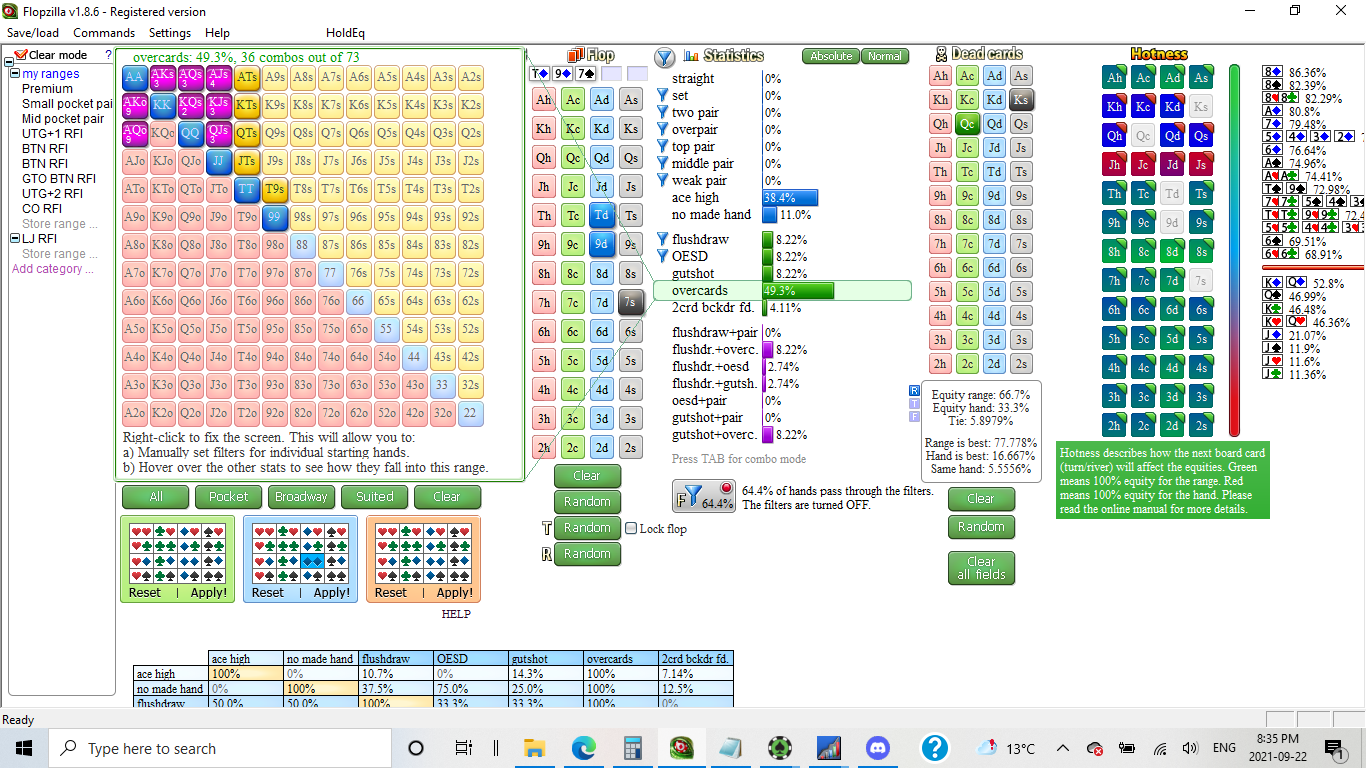Click the Windows search box
Screen dimensions: 1366x768
click(220, 748)
